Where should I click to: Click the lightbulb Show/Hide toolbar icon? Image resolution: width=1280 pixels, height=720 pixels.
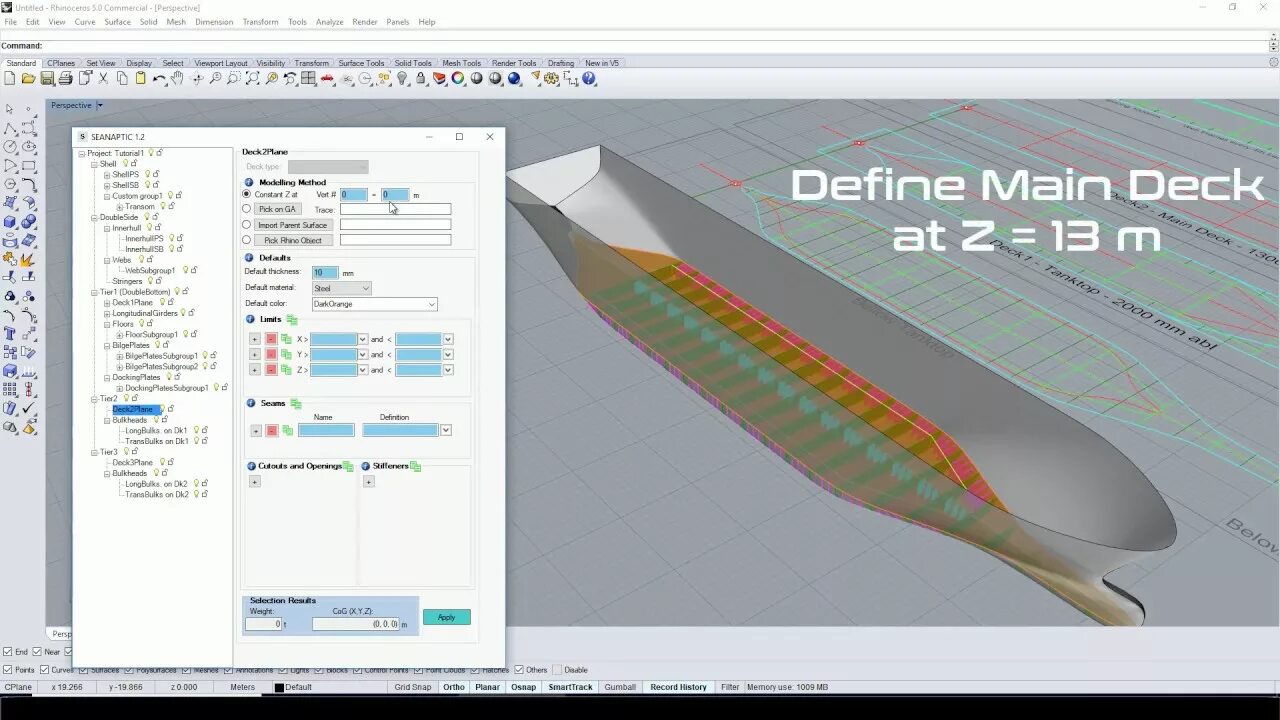(x=402, y=78)
